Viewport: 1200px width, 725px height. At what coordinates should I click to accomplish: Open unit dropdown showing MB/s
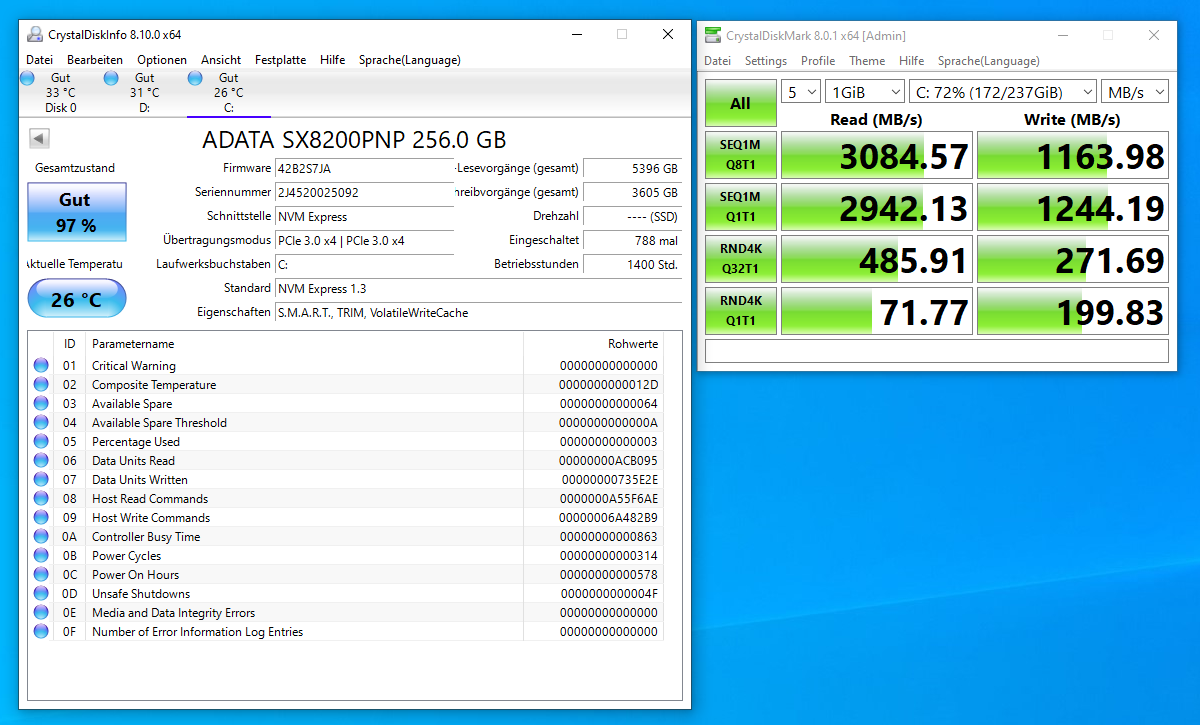point(1135,92)
